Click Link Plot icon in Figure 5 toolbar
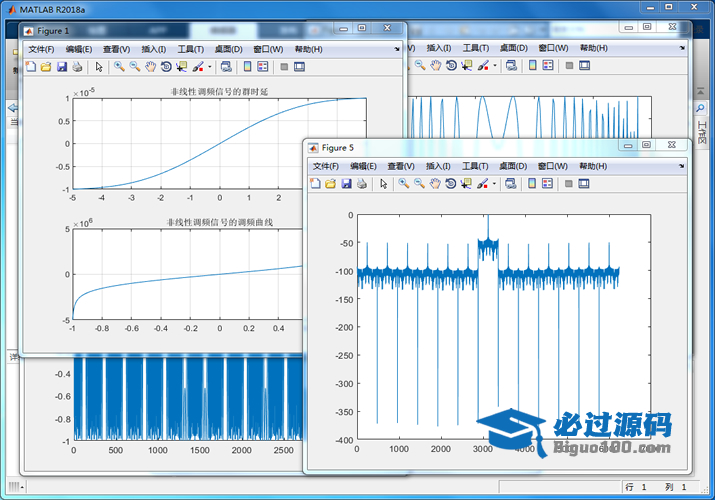Image resolution: width=715 pixels, height=500 pixels. click(x=511, y=184)
